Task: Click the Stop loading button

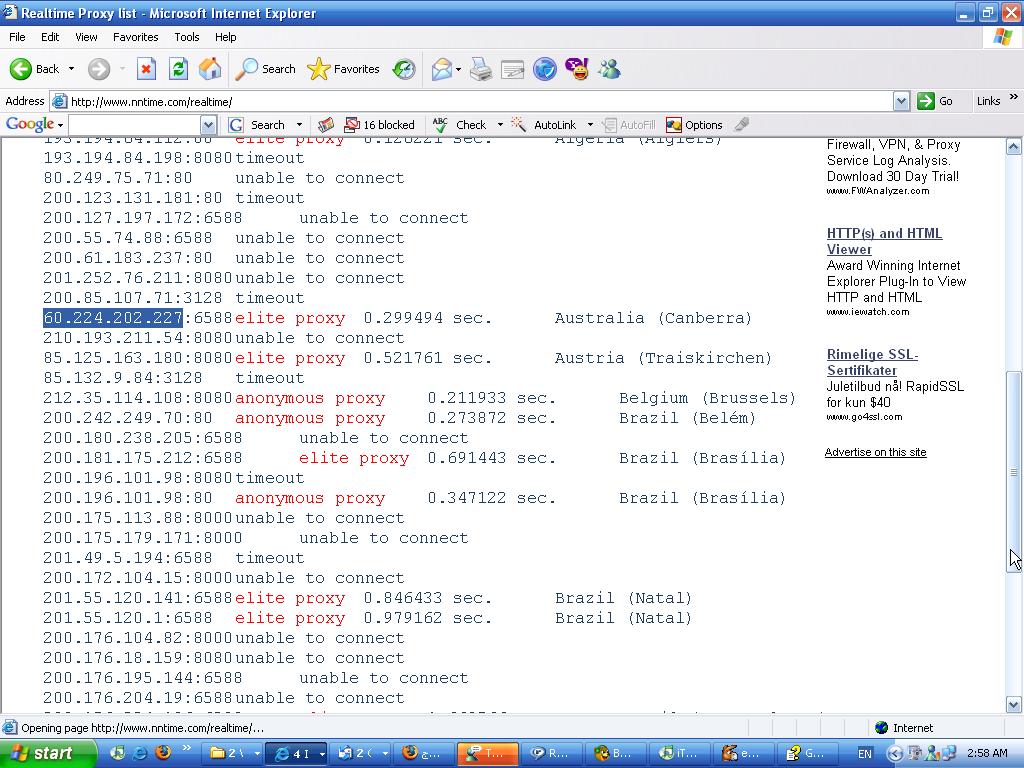Action: (146, 69)
